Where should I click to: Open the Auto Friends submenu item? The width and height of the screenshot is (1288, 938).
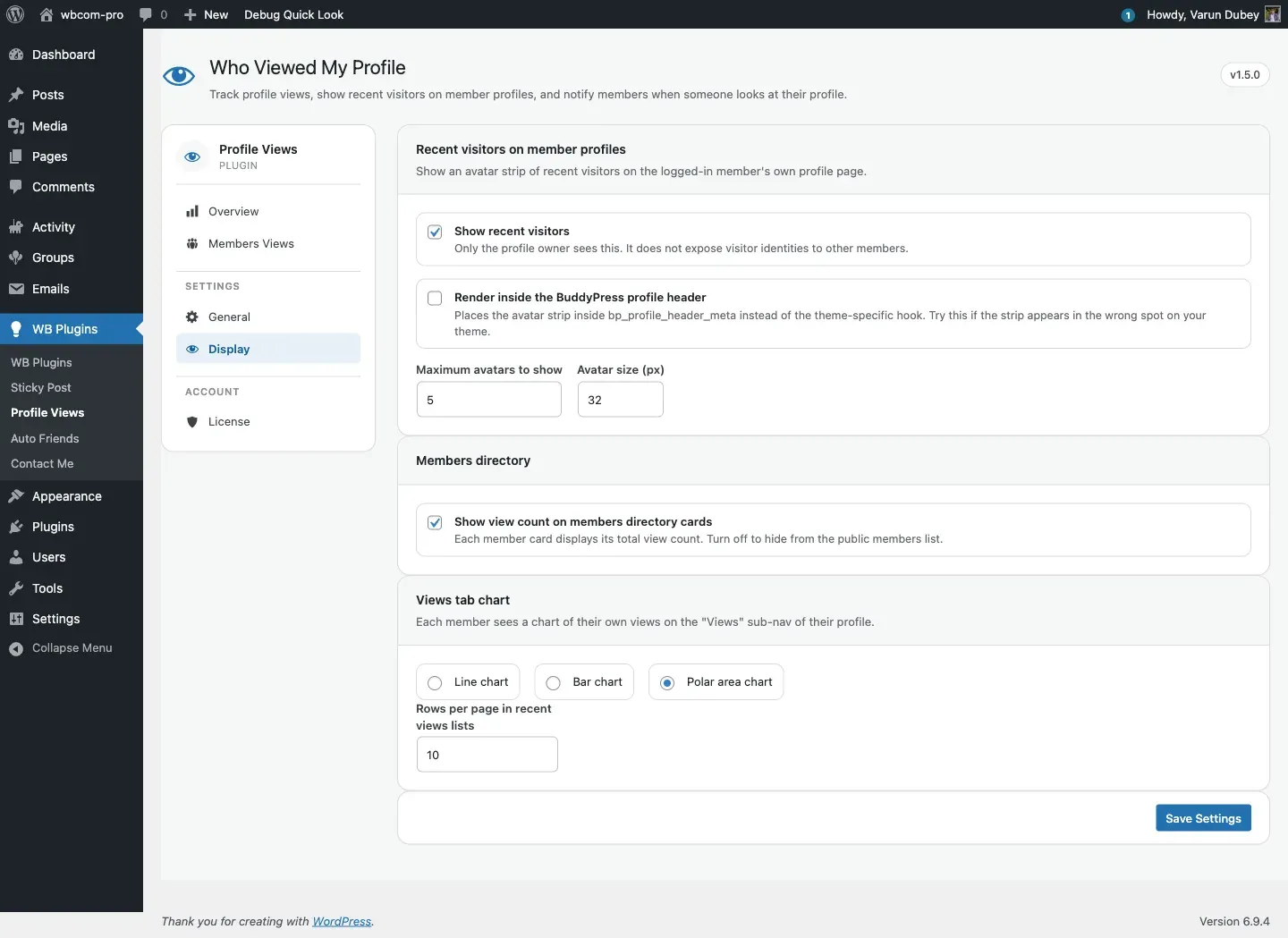[45, 438]
